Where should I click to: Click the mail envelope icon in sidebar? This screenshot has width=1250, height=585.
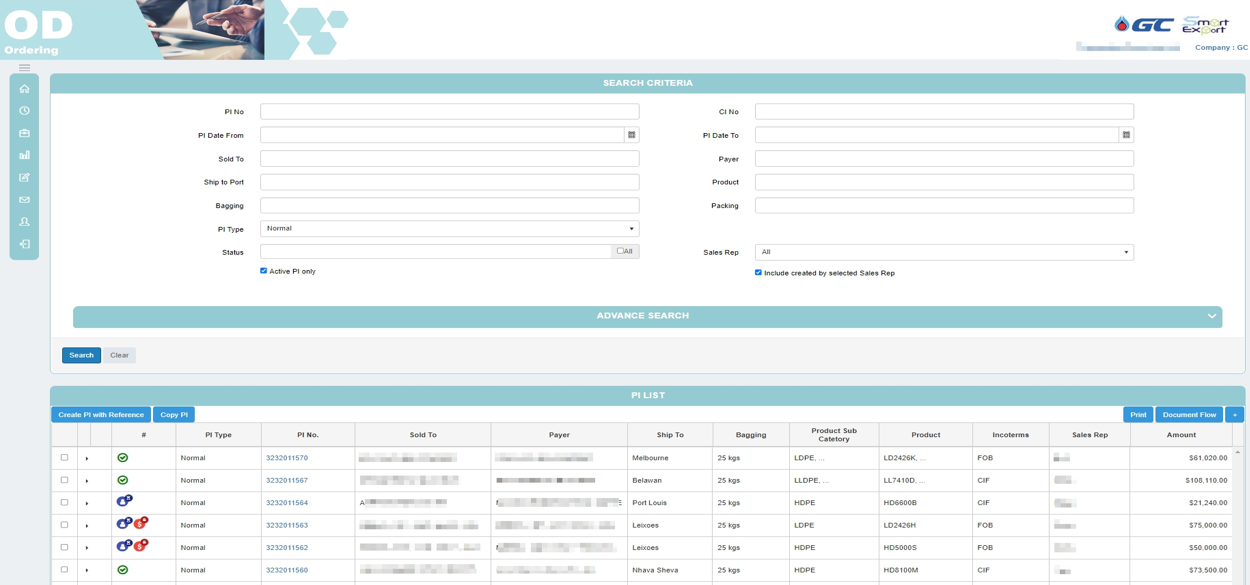[x=24, y=200]
